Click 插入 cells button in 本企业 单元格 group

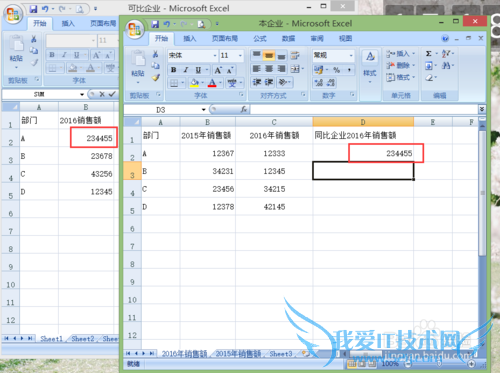tap(400, 54)
